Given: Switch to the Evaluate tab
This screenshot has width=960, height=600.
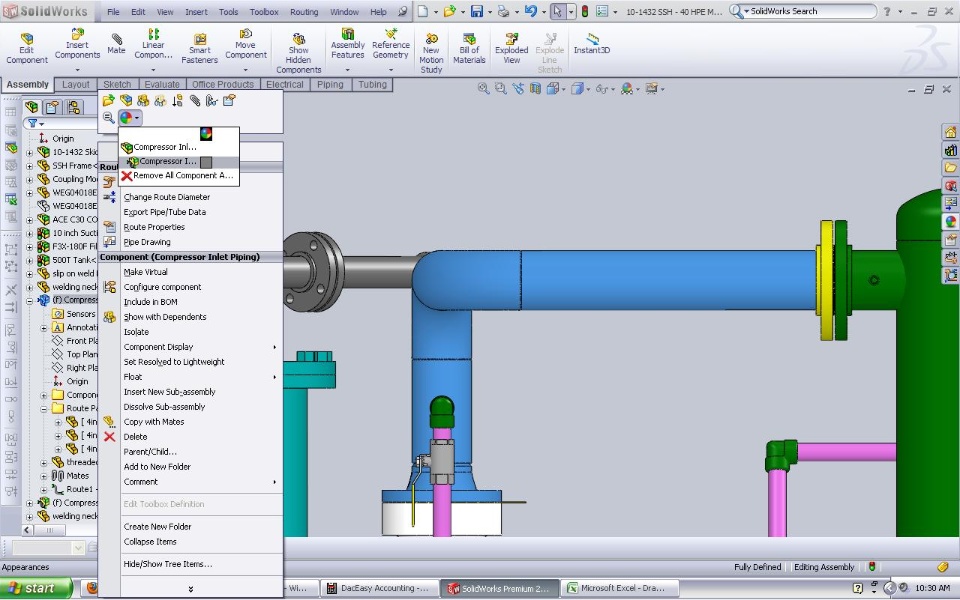Looking at the screenshot, I should [x=162, y=84].
